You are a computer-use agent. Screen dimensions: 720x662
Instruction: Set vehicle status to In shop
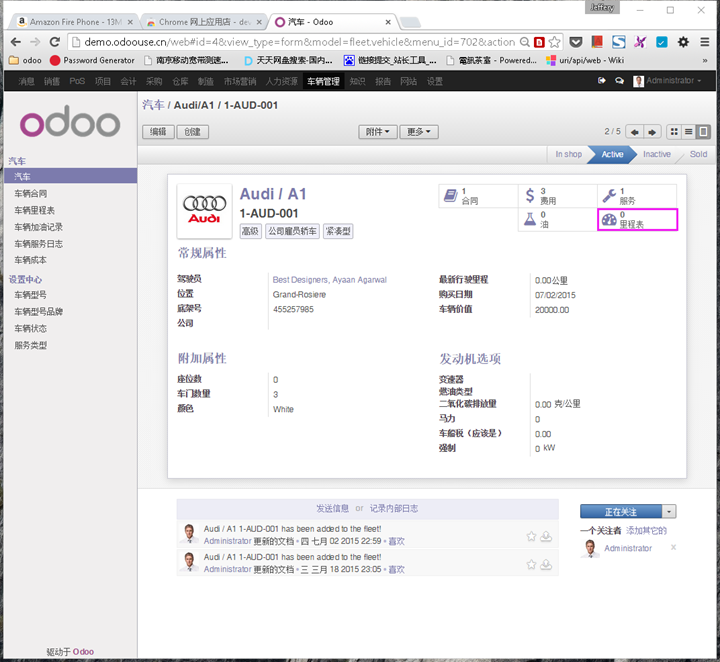click(568, 154)
